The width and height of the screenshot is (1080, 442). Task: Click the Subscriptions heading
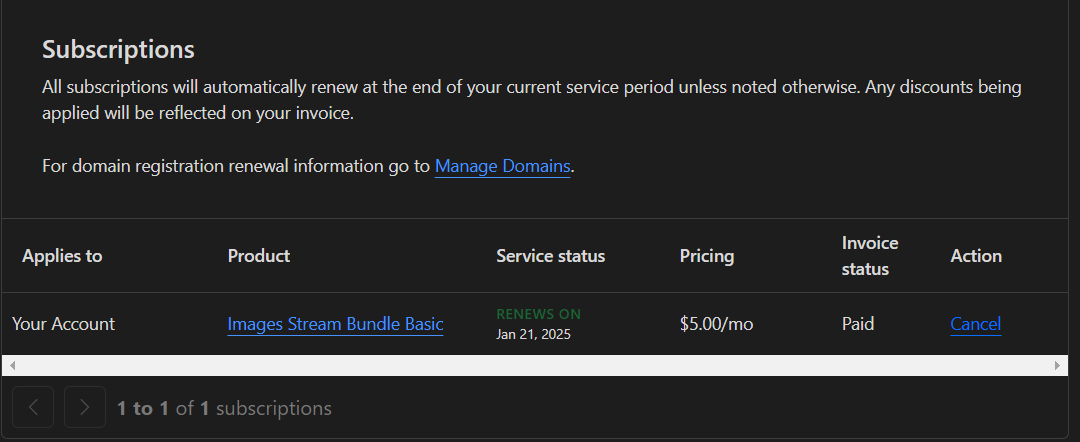point(118,49)
